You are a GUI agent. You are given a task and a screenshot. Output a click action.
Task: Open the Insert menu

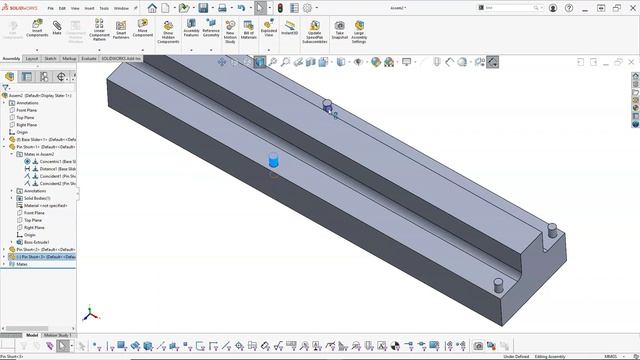(x=89, y=8)
